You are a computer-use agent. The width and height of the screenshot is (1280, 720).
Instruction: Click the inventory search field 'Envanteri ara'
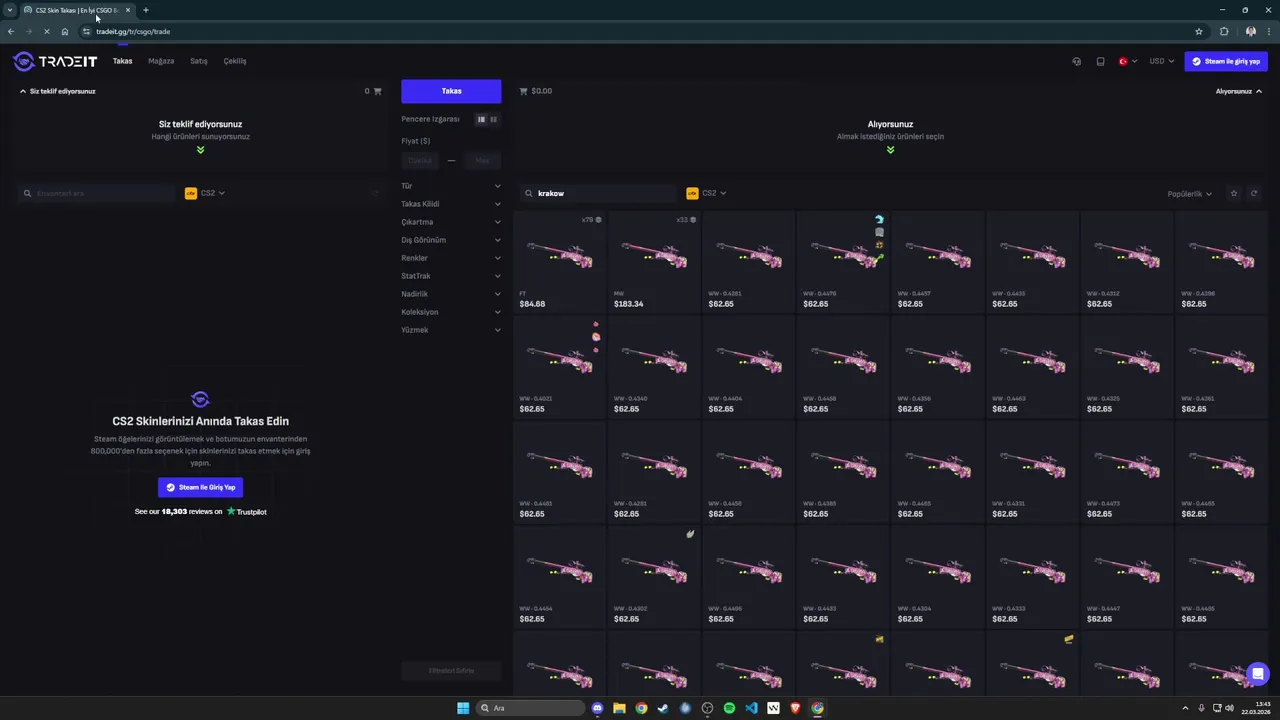tap(98, 193)
